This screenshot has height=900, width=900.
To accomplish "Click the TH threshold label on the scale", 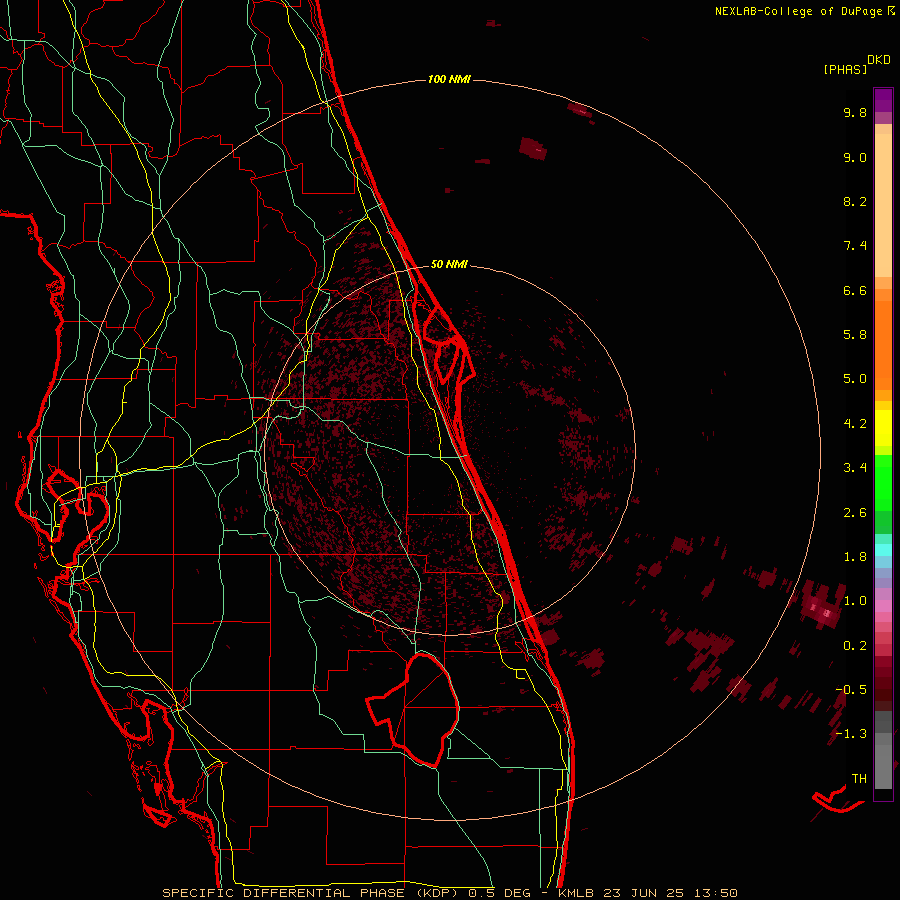I will (859, 779).
